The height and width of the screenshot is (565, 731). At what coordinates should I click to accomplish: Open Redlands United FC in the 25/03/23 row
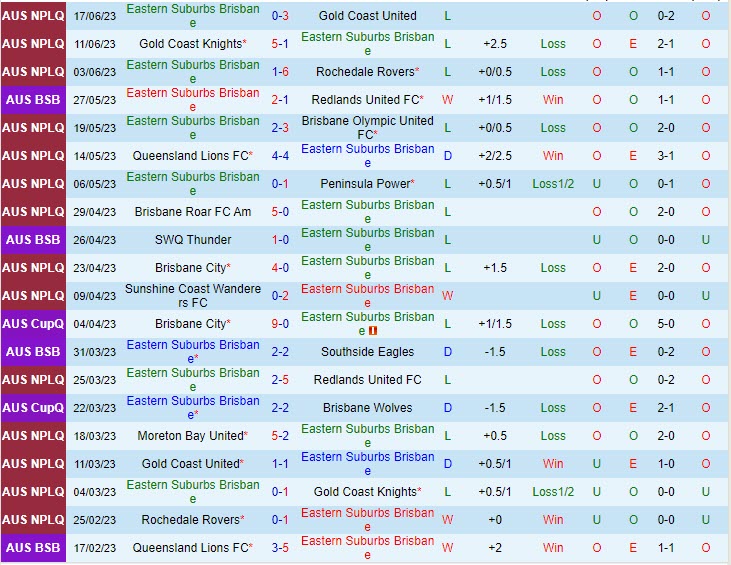click(367, 379)
